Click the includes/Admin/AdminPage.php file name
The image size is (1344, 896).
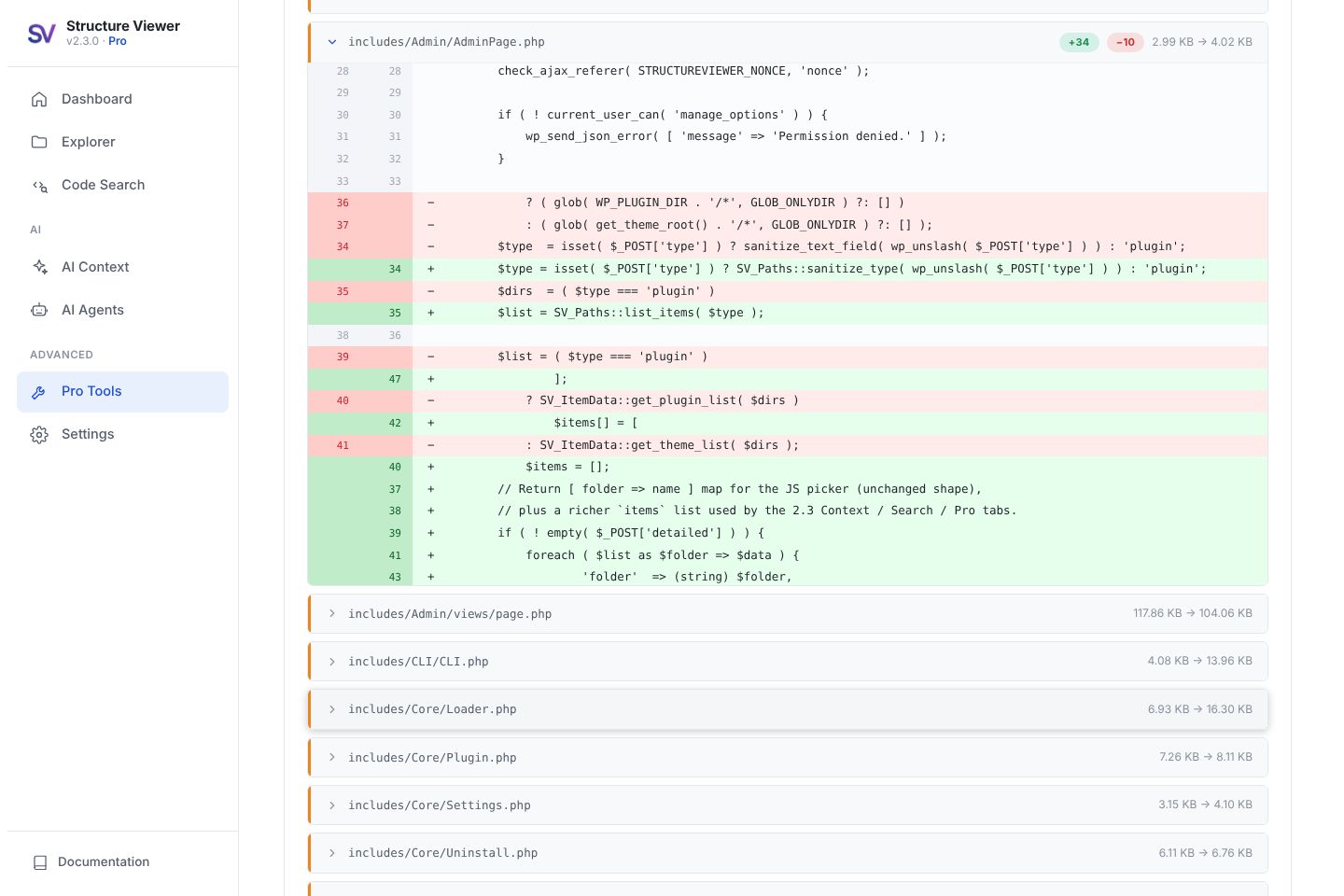point(446,42)
